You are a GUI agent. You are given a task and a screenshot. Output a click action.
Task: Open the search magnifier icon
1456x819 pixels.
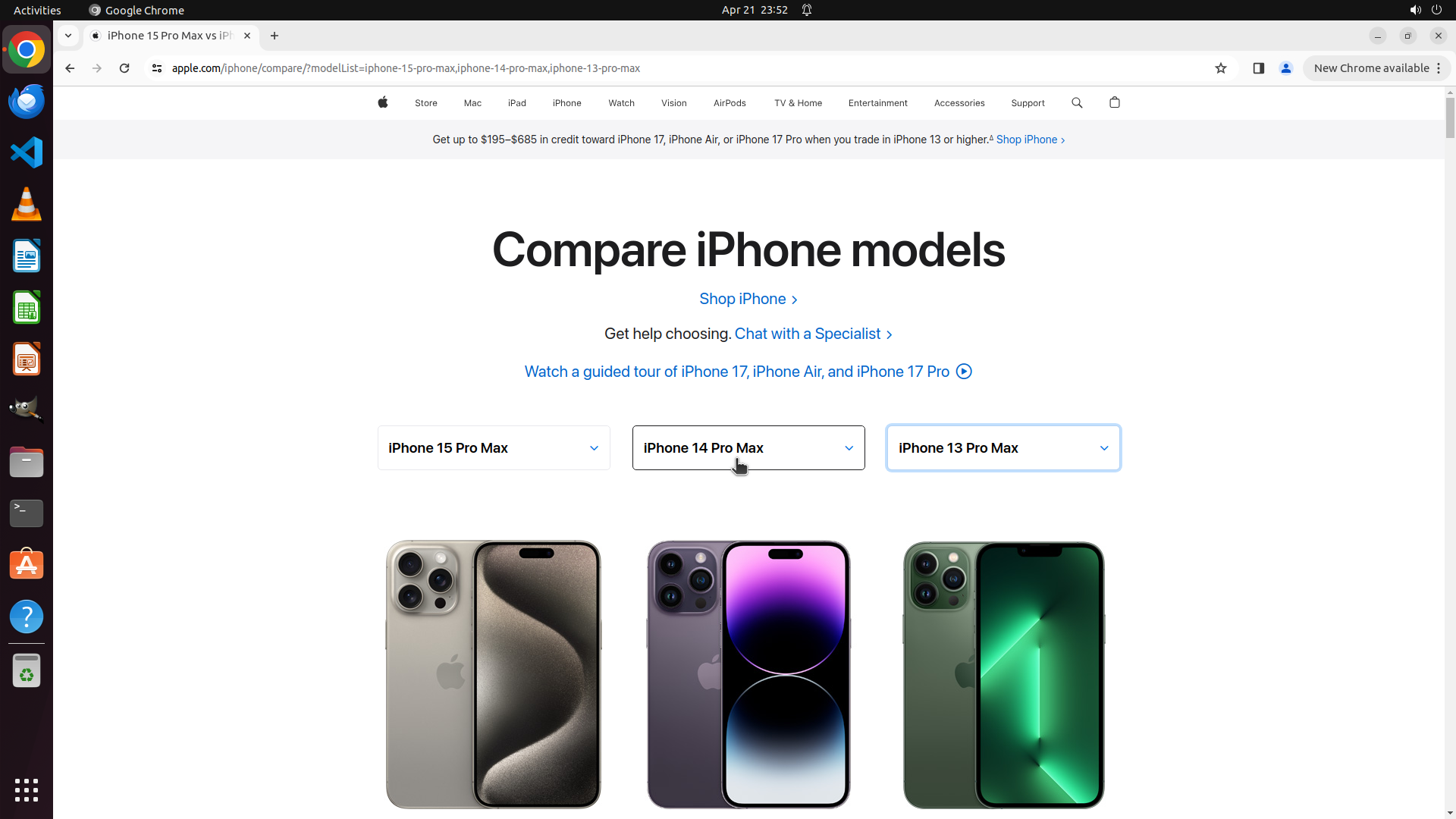[1077, 102]
